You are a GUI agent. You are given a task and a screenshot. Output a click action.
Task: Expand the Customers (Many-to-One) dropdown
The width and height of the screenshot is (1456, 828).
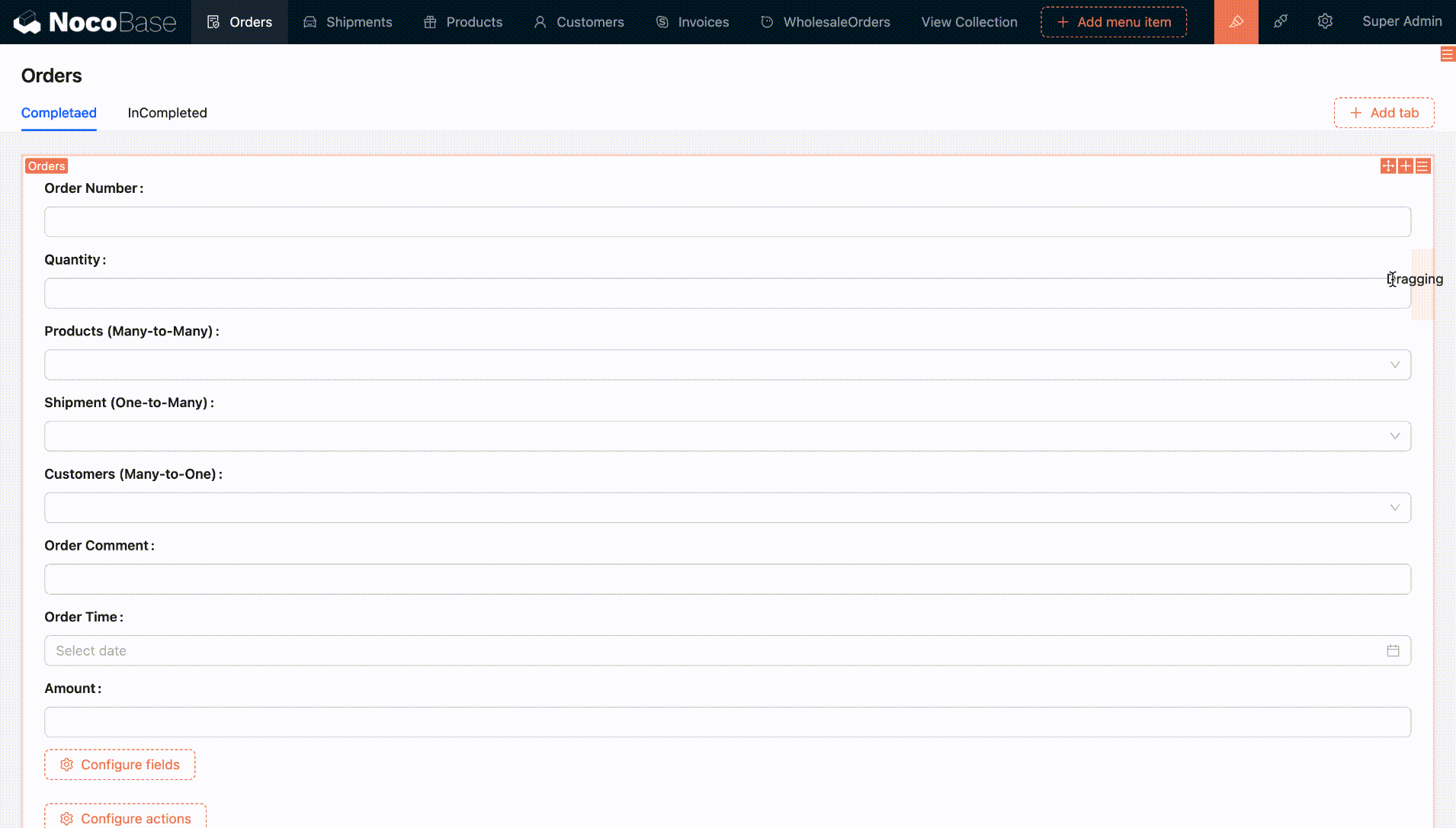(1394, 508)
